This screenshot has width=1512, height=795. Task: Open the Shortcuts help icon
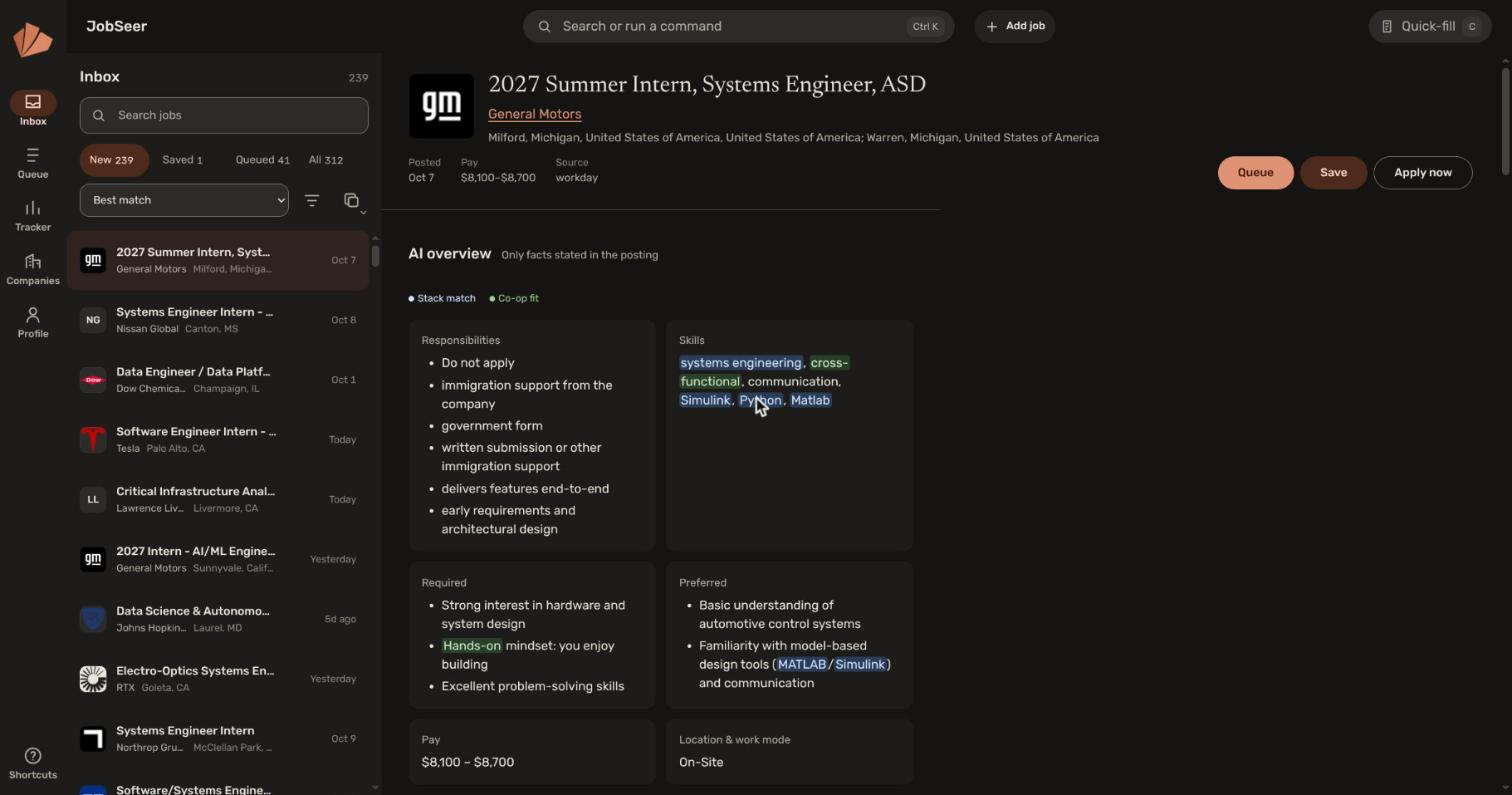[33, 763]
